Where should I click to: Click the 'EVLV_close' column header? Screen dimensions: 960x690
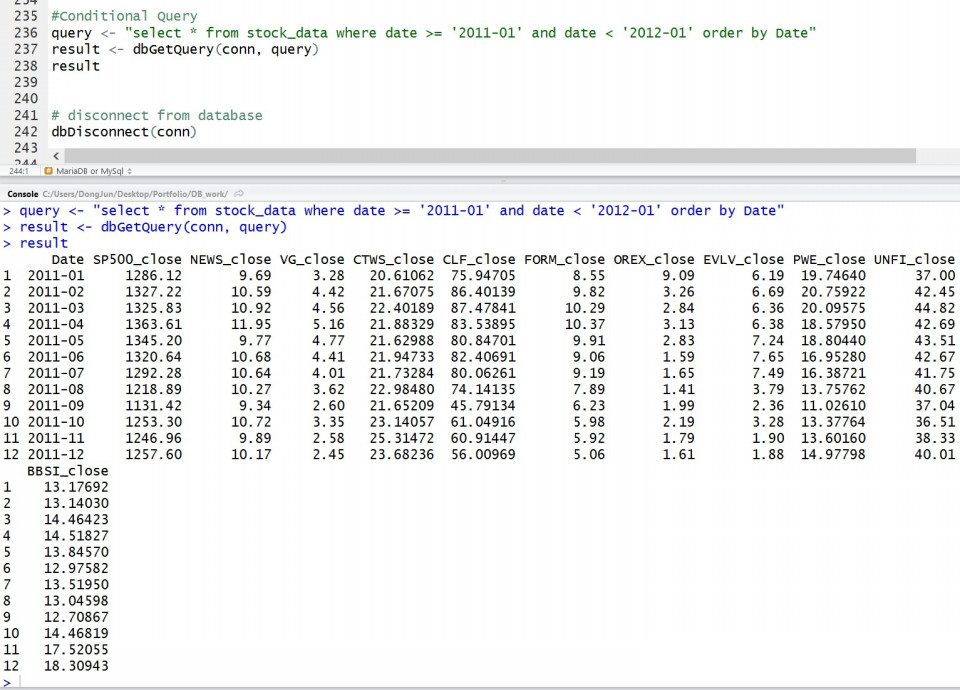tap(743, 260)
